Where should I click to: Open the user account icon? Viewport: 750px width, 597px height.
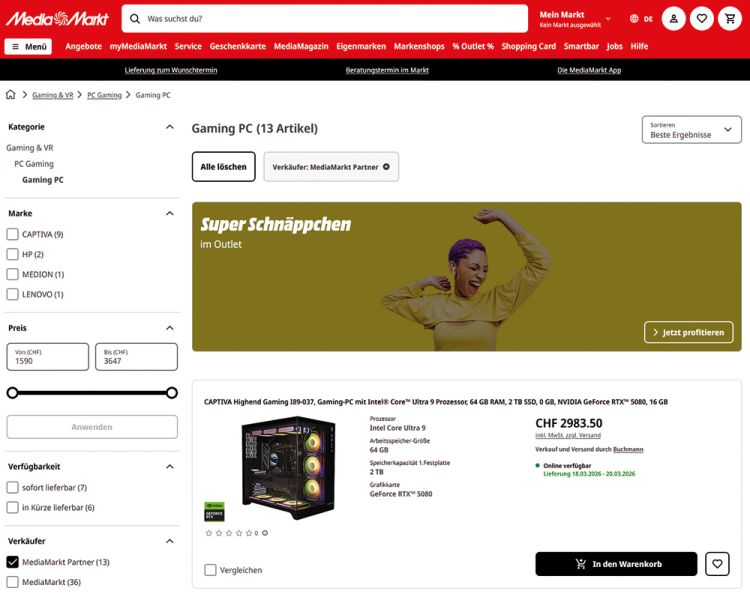tap(673, 19)
